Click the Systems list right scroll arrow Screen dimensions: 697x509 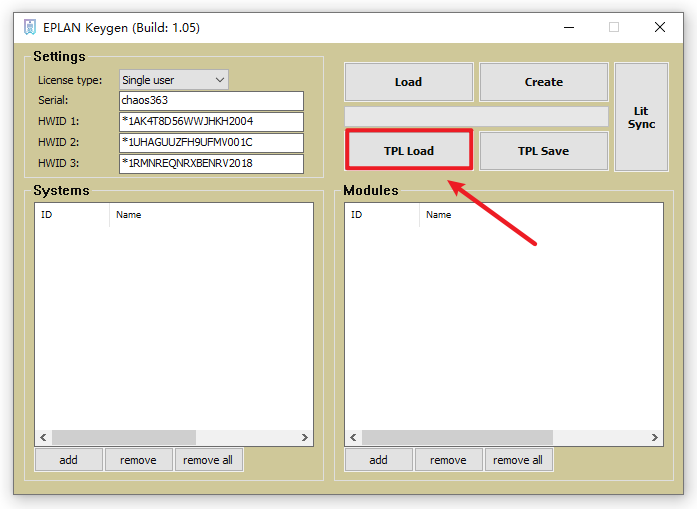(x=305, y=438)
